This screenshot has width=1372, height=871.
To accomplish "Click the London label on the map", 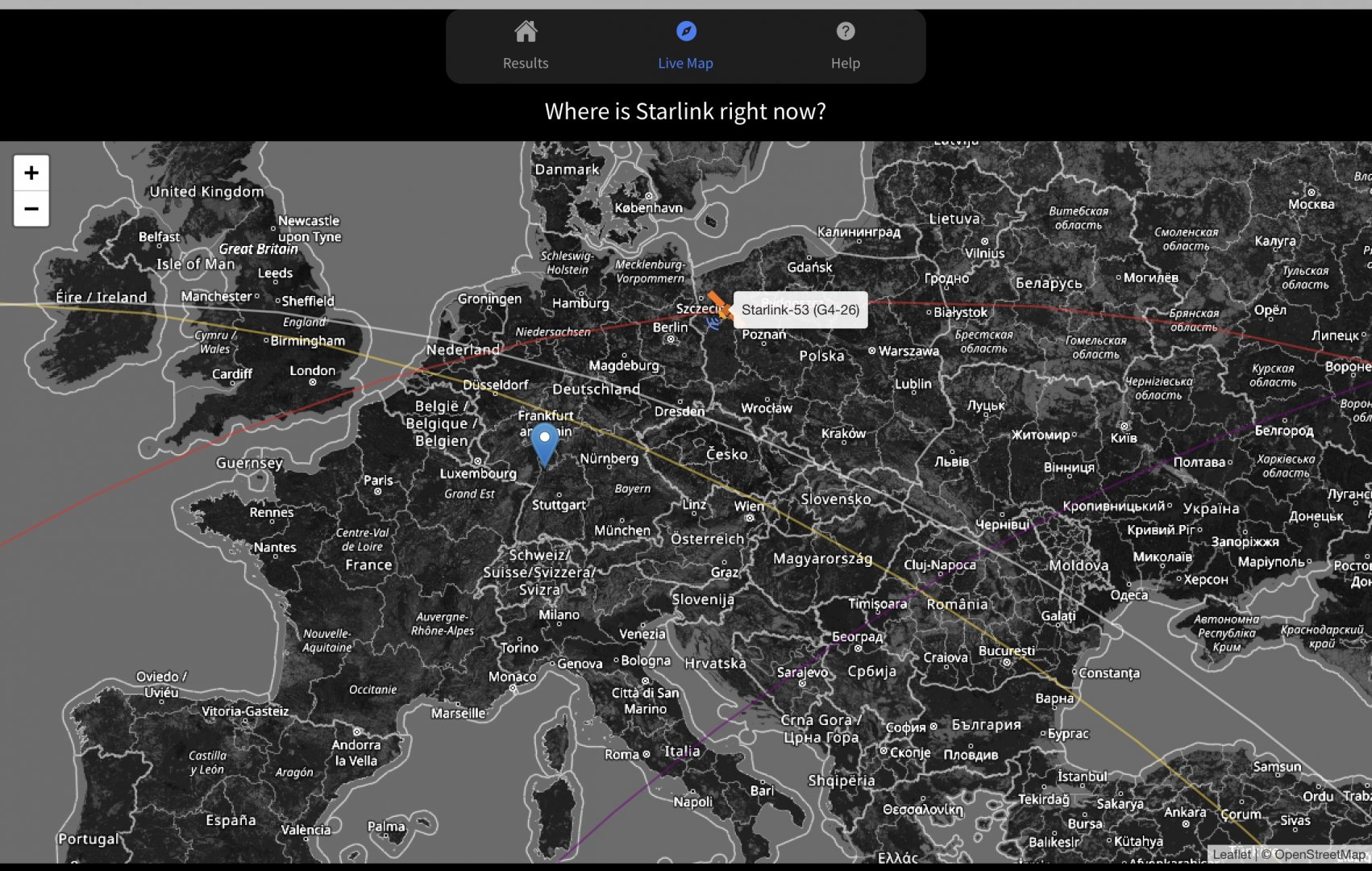I will click(313, 370).
